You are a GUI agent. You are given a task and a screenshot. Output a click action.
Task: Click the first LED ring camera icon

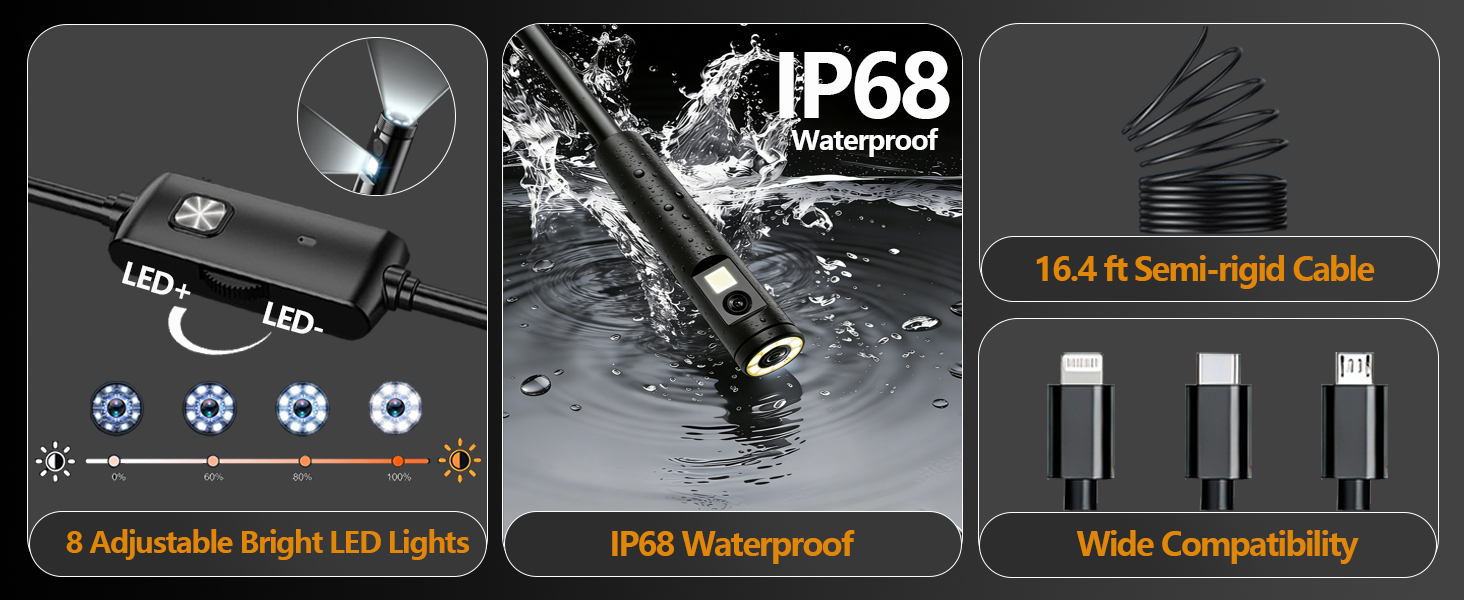(x=115, y=406)
